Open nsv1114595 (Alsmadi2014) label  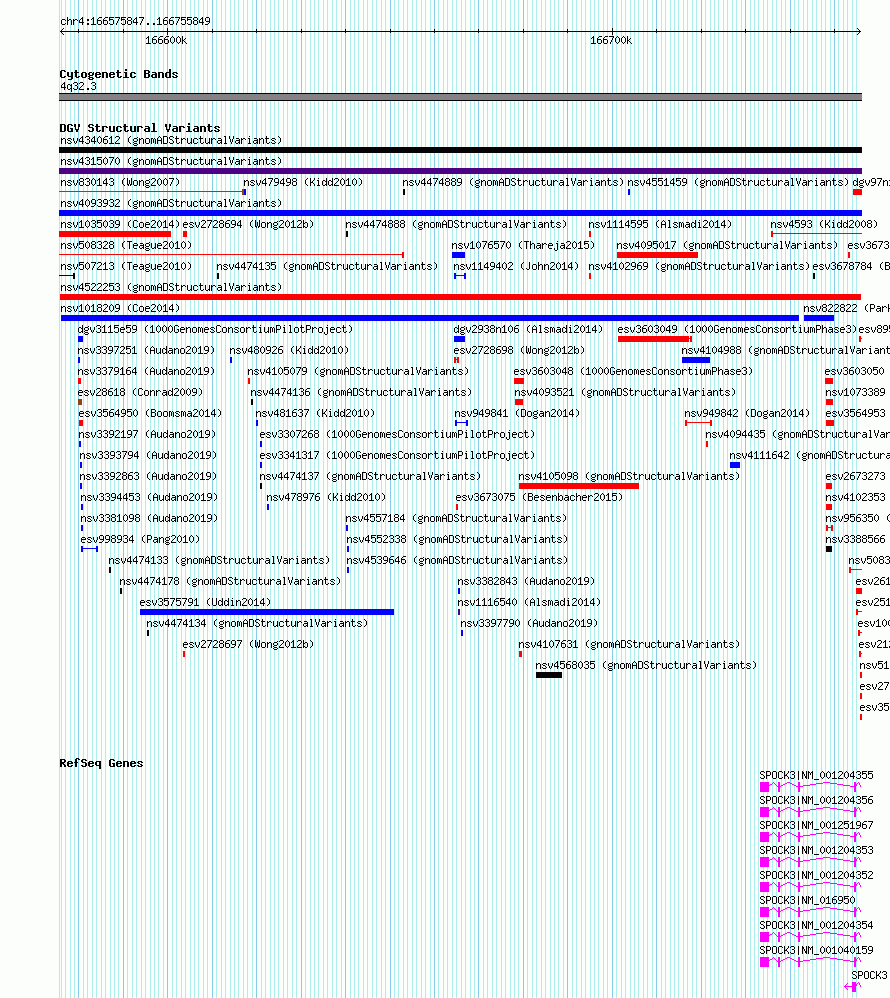(660, 224)
